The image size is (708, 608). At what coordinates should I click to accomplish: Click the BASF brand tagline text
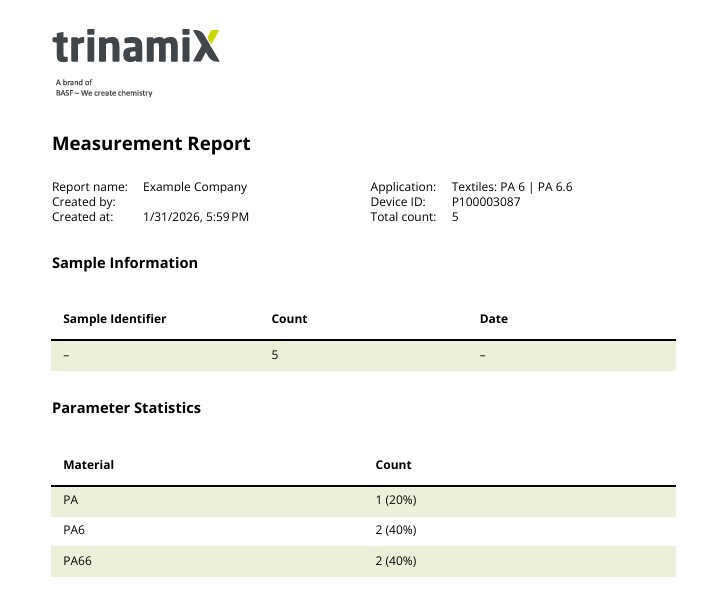pyautogui.click(x=104, y=88)
